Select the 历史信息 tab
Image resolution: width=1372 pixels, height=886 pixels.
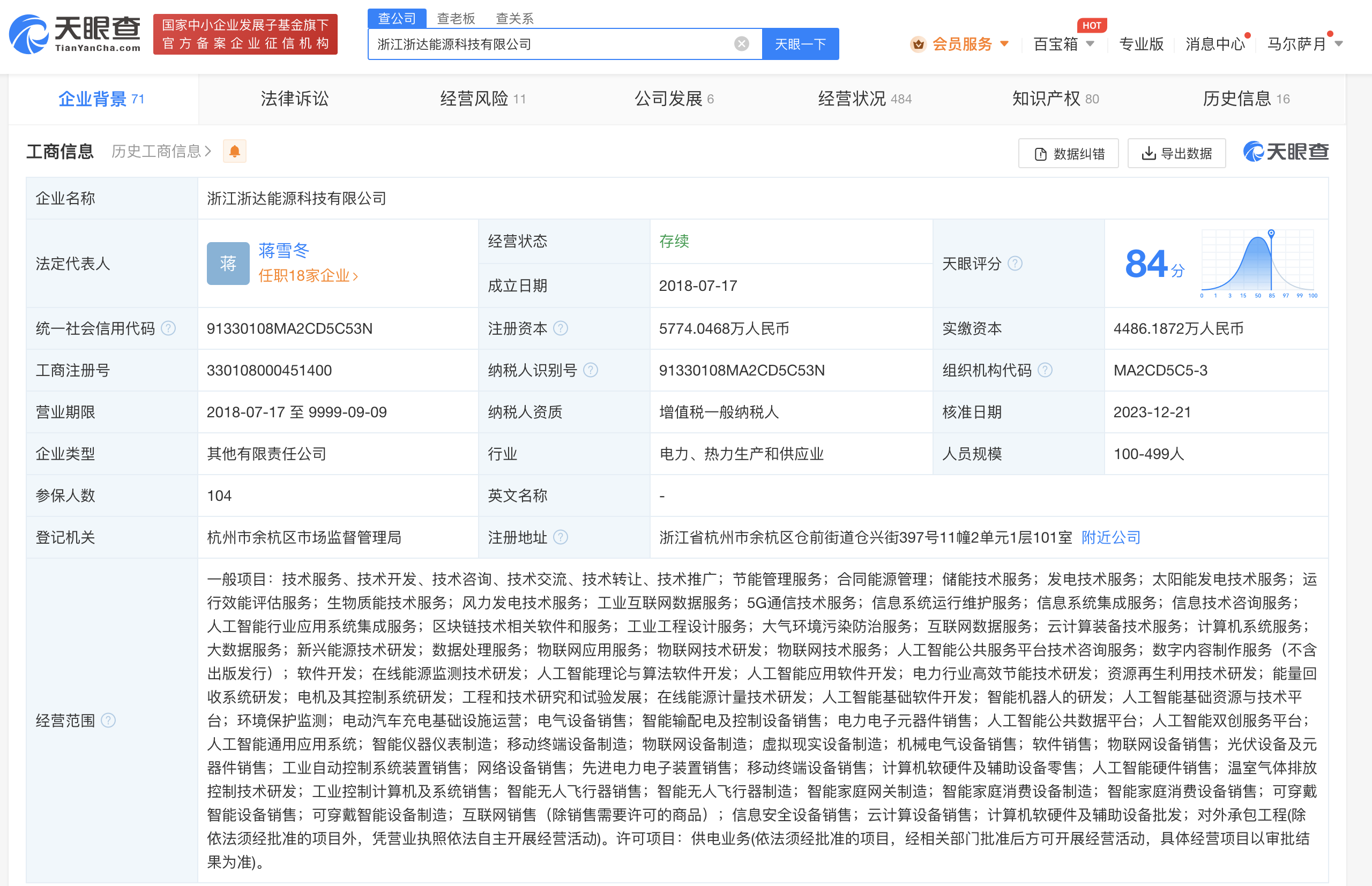(x=1246, y=99)
